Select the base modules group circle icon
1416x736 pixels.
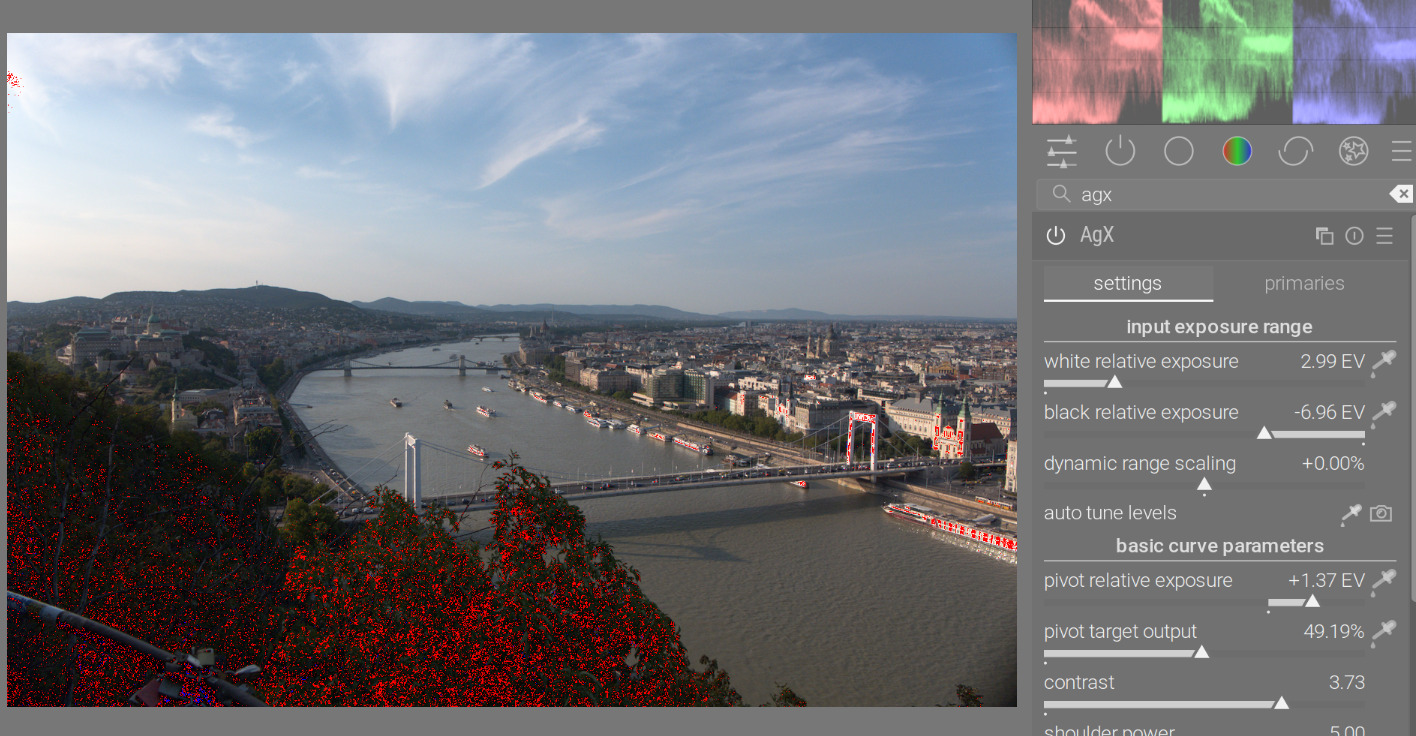(1179, 152)
